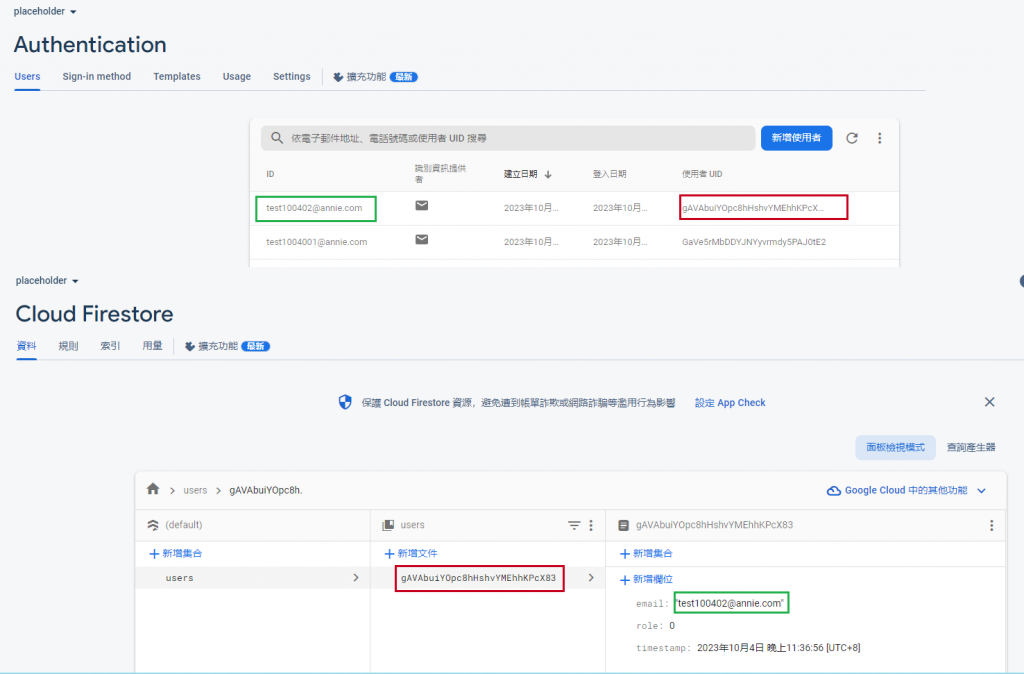This screenshot has height=674, width=1024.
Task: Open 擴充功能 tab in Authentication
Action: point(376,76)
